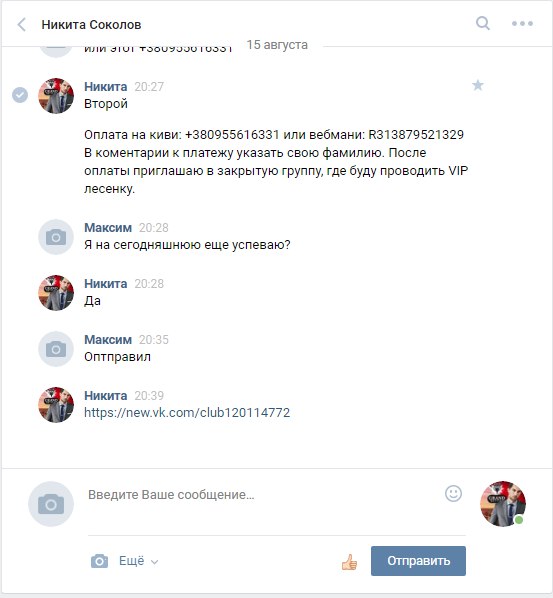
Task: Open the new.vk.com/club120114772 link
Action: point(187,412)
